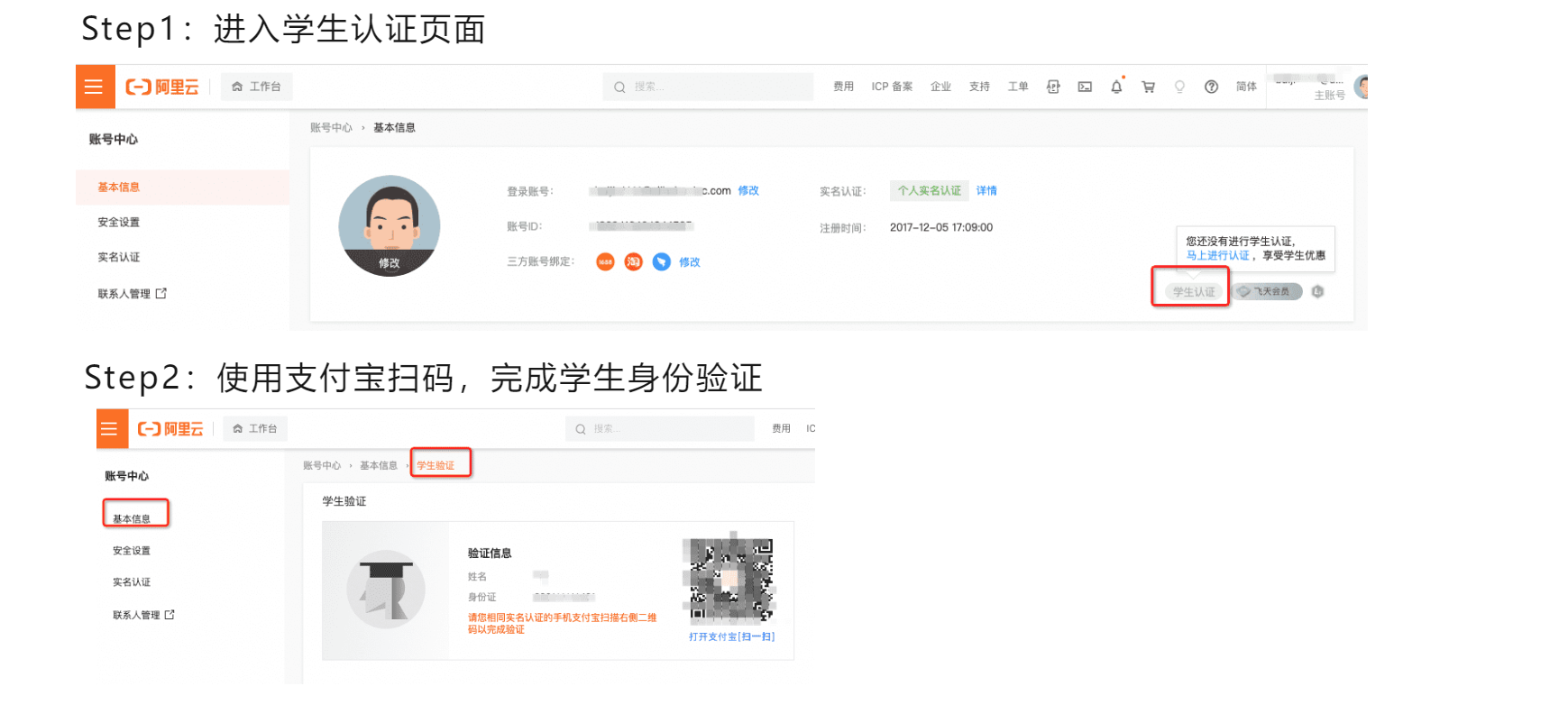The height and width of the screenshot is (723, 1568).
Task: Open 工作台 in the Step1 screenshot header
Action: tap(257, 87)
